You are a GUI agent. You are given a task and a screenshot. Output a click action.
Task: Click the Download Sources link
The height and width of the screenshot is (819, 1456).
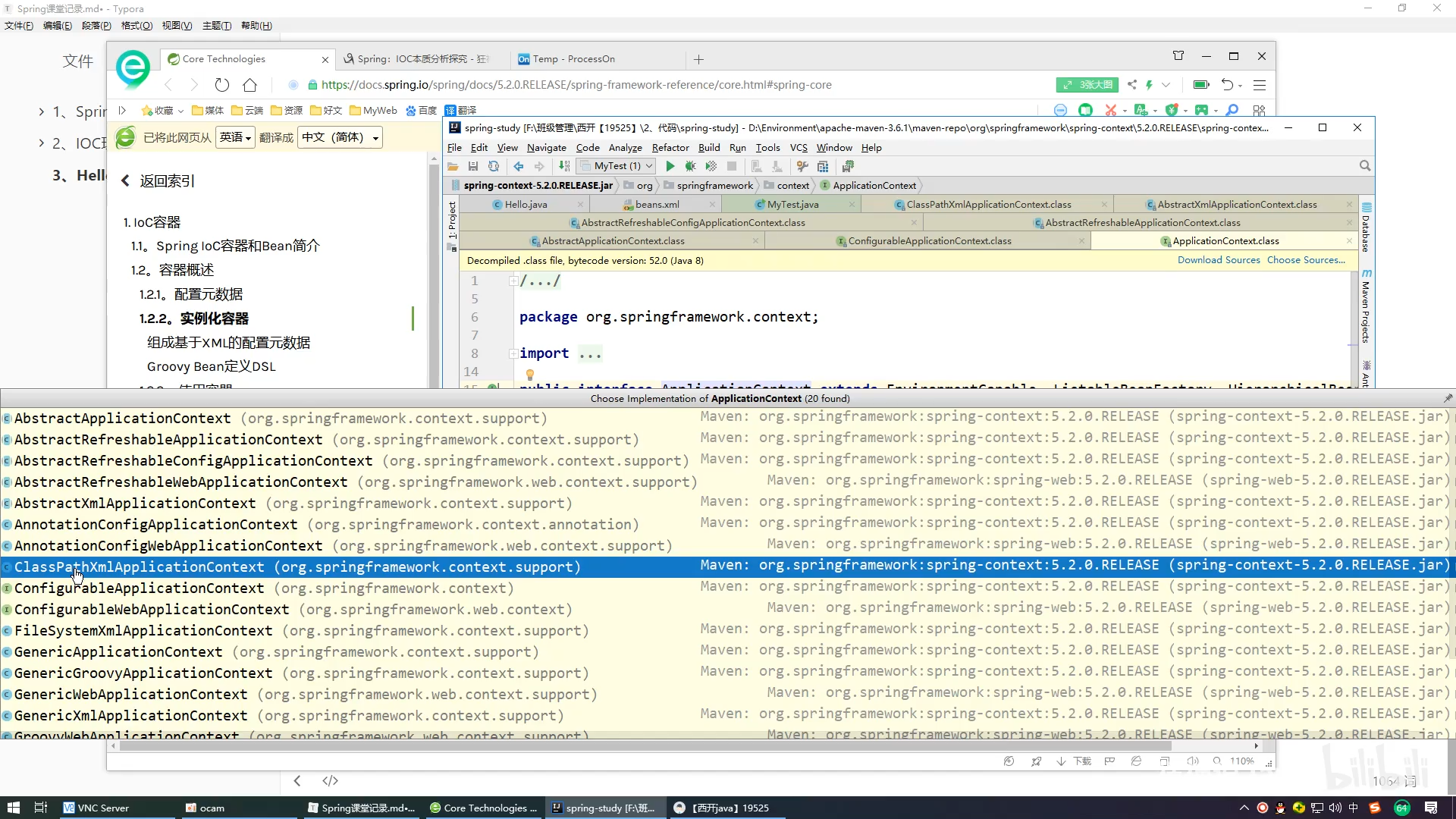point(1219,260)
